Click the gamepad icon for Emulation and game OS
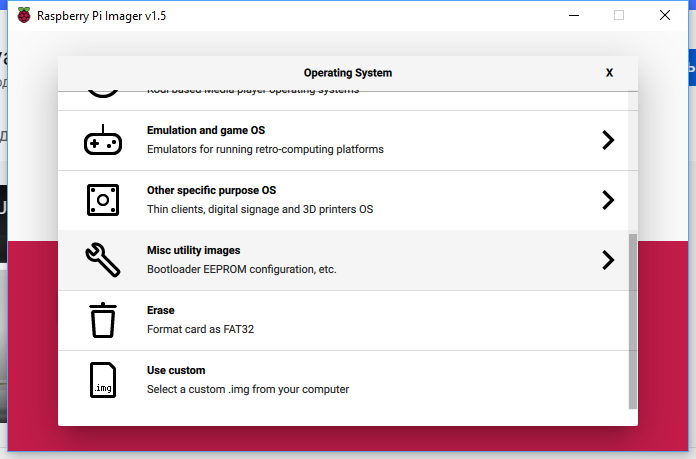This screenshot has height=459, width=696. (103, 140)
